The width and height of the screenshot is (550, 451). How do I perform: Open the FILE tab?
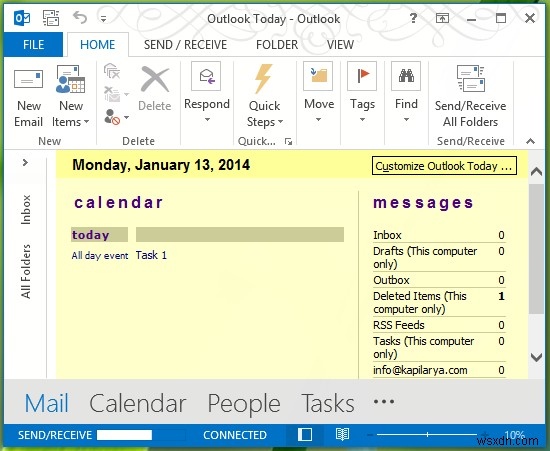(x=33, y=45)
